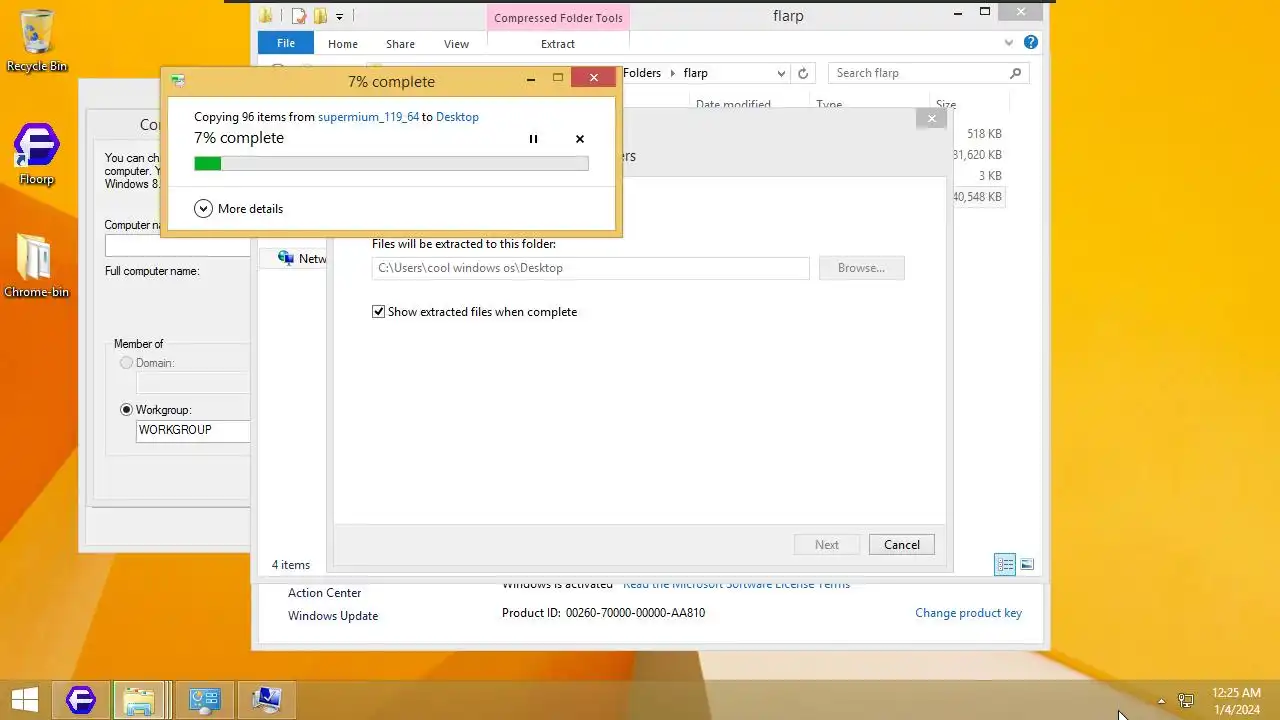Maximize the copy progress dialog

coord(558,78)
